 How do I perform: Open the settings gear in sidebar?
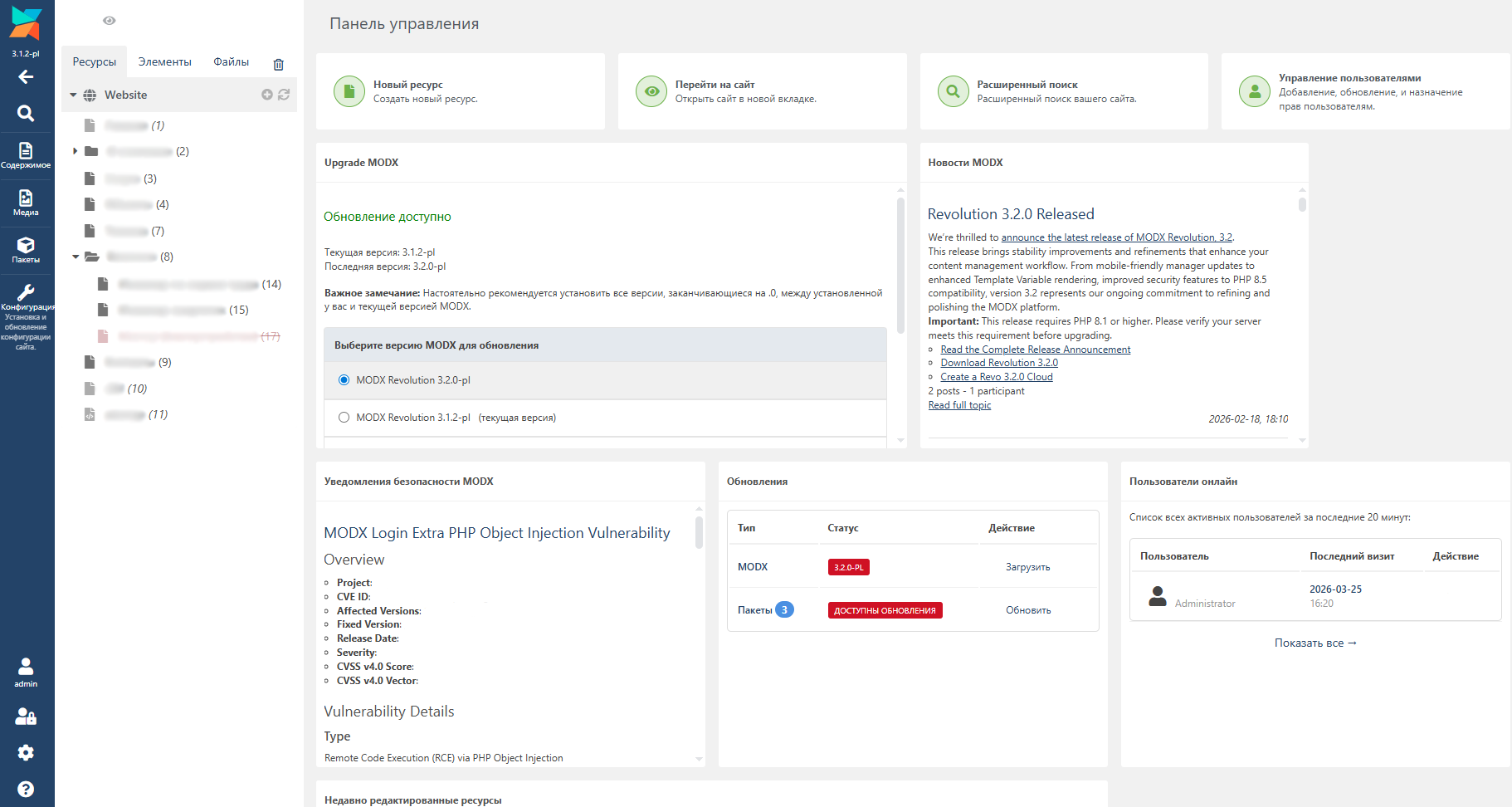pos(26,752)
